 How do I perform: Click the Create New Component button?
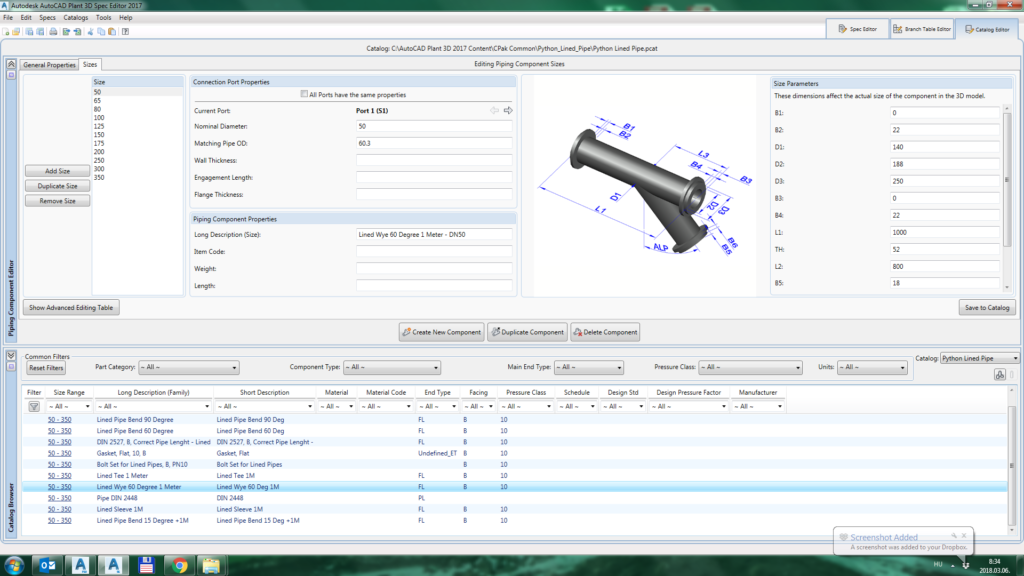coord(441,332)
